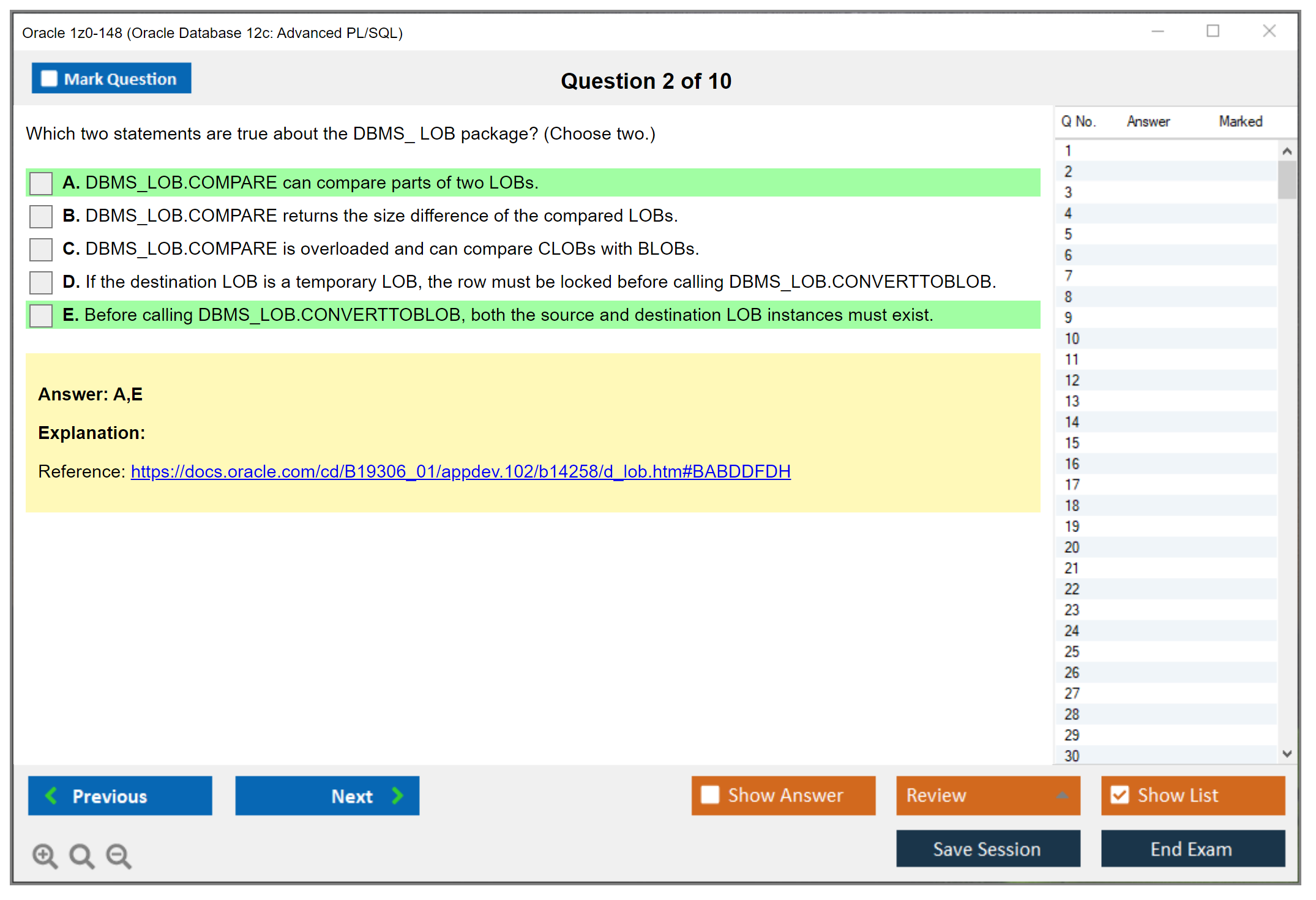Viewport: 1316px width, 900px height.
Task: Uncheck the Show List toggle
Action: coord(1120,795)
